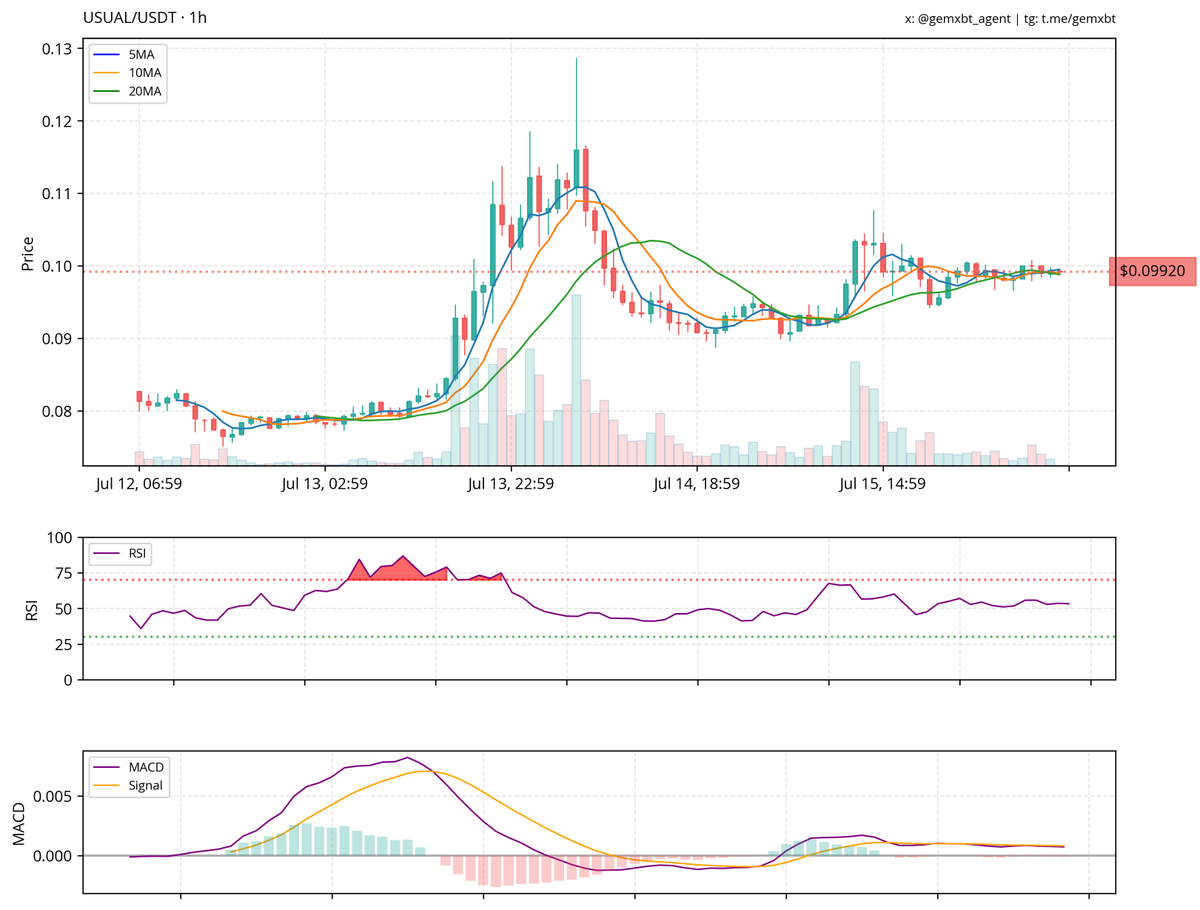
Task: Click the Jul 13, 22:59 date label
Action: [x=511, y=485]
